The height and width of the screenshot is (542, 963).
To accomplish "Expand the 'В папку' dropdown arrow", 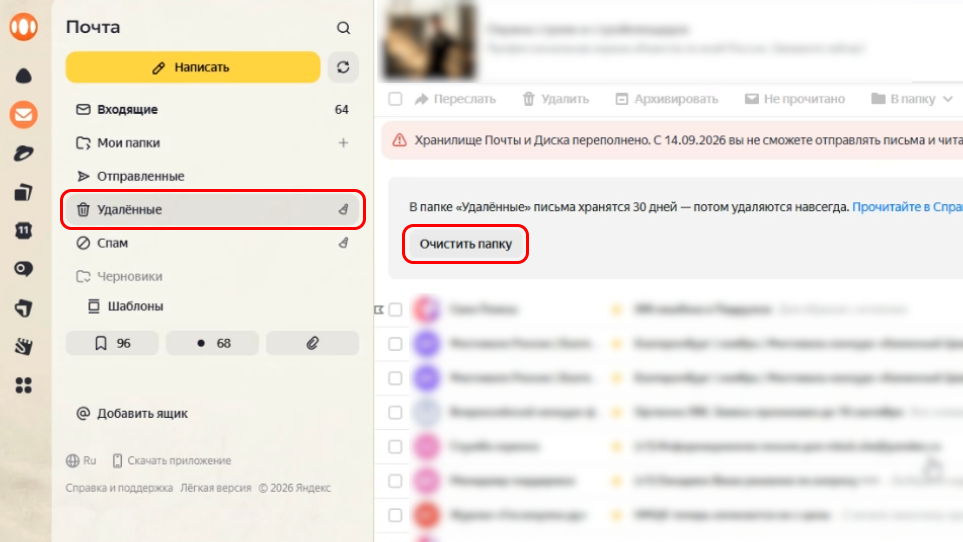I will click(x=948, y=99).
